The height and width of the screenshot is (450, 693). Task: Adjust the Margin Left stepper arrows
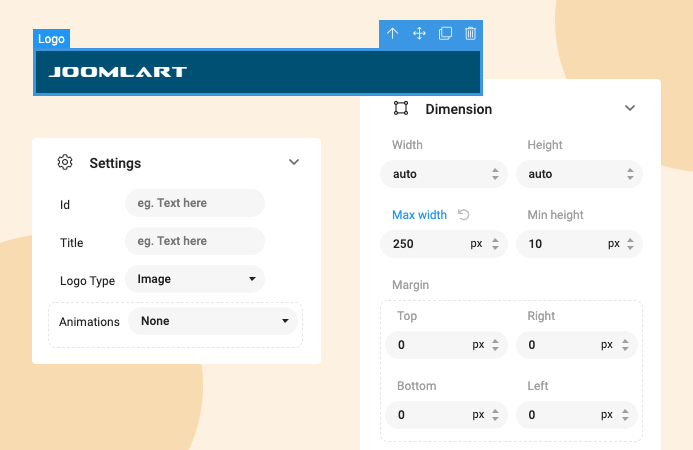pos(625,415)
